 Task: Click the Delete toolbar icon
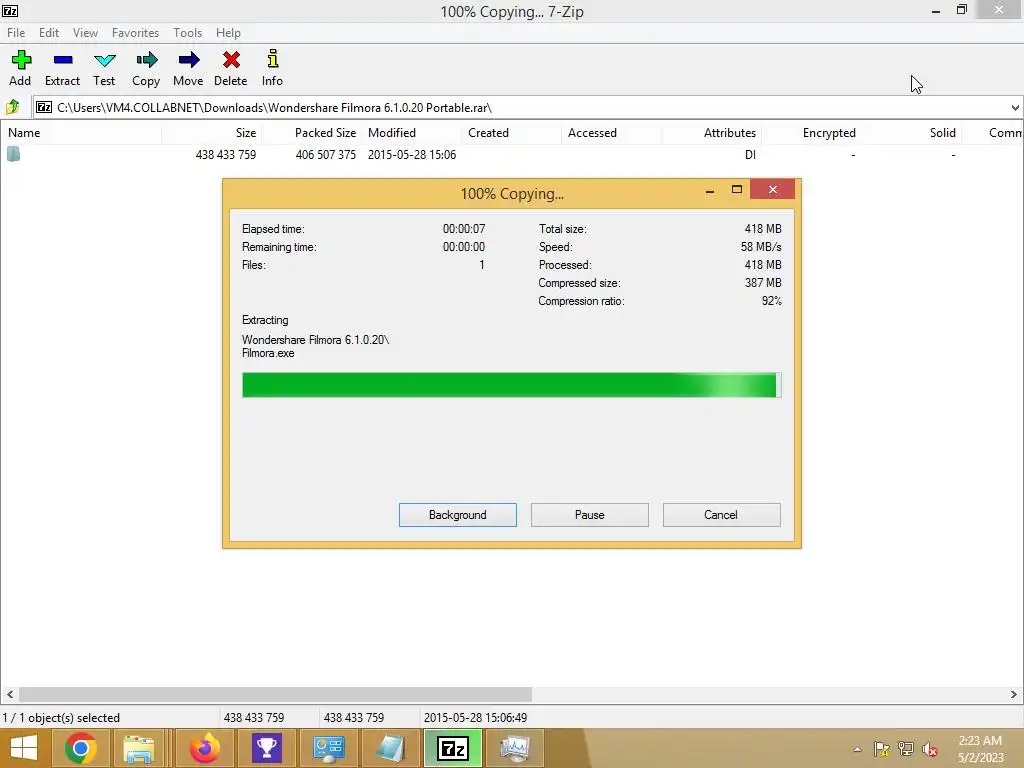pyautogui.click(x=231, y=68)
